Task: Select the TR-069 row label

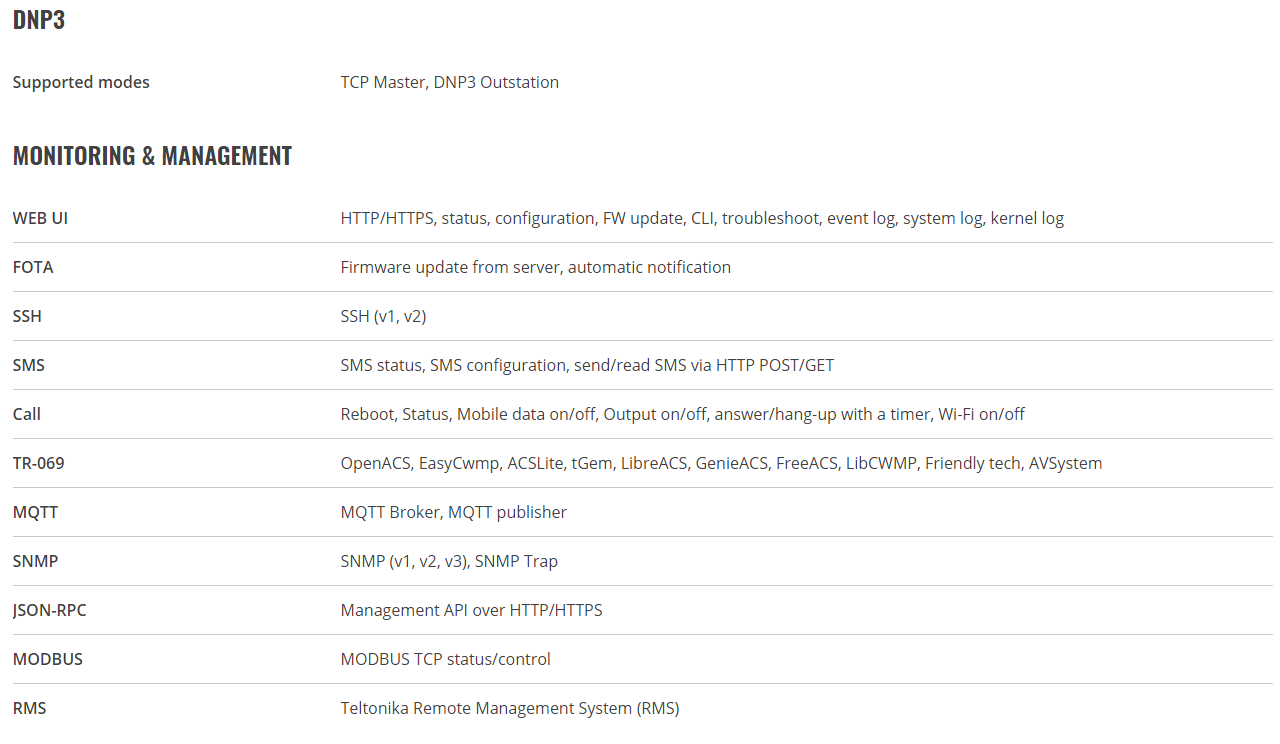Action: coord(39,463)
